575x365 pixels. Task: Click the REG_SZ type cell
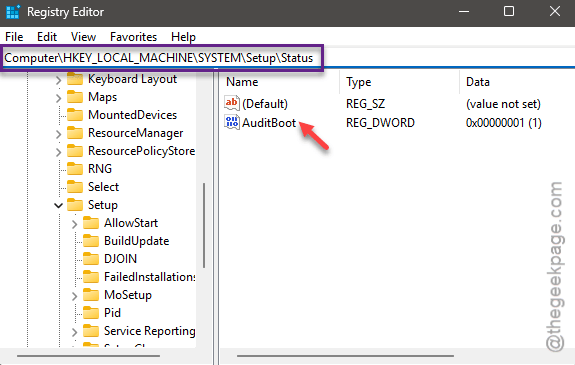pos(365,104)
